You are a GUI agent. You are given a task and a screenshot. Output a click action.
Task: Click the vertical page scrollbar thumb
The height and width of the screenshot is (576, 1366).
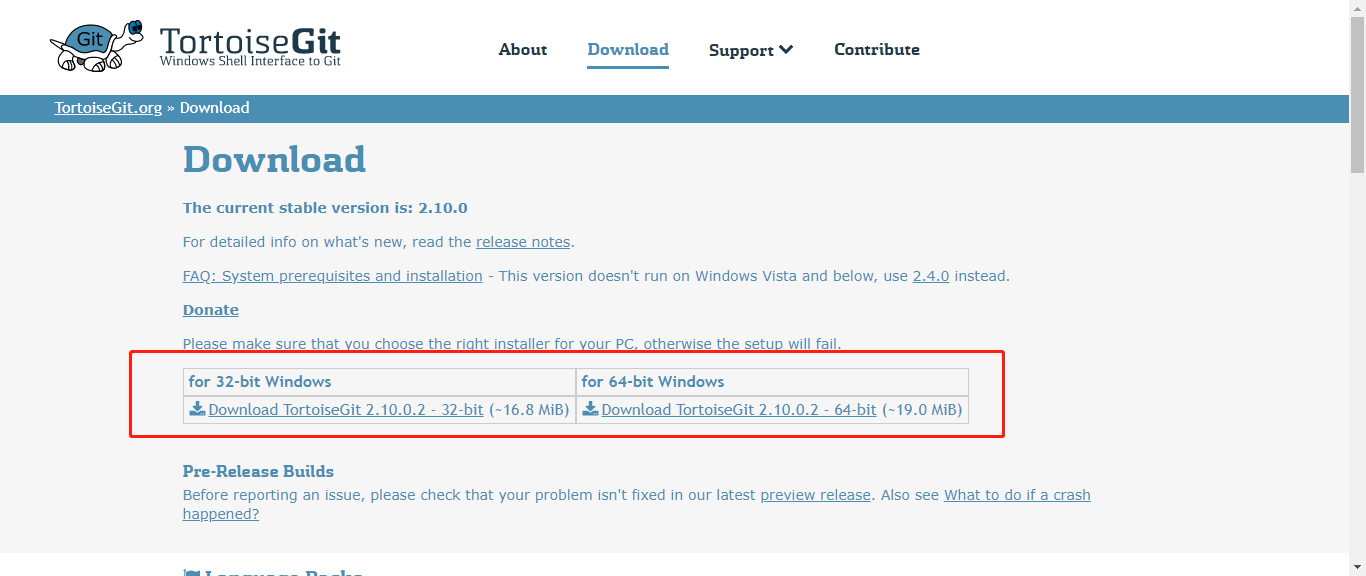tap(1357, 95)
